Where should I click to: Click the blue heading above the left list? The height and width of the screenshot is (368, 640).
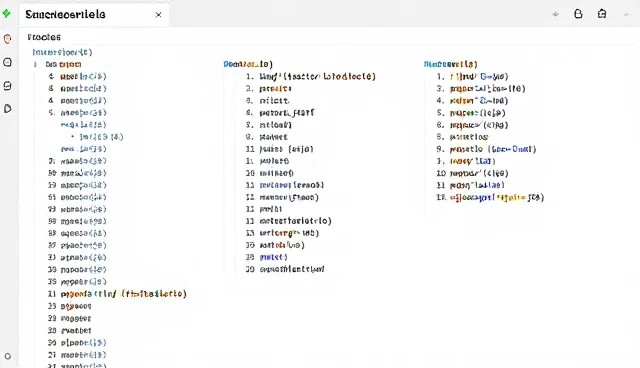pyautogui.click(x=62, y=52)
